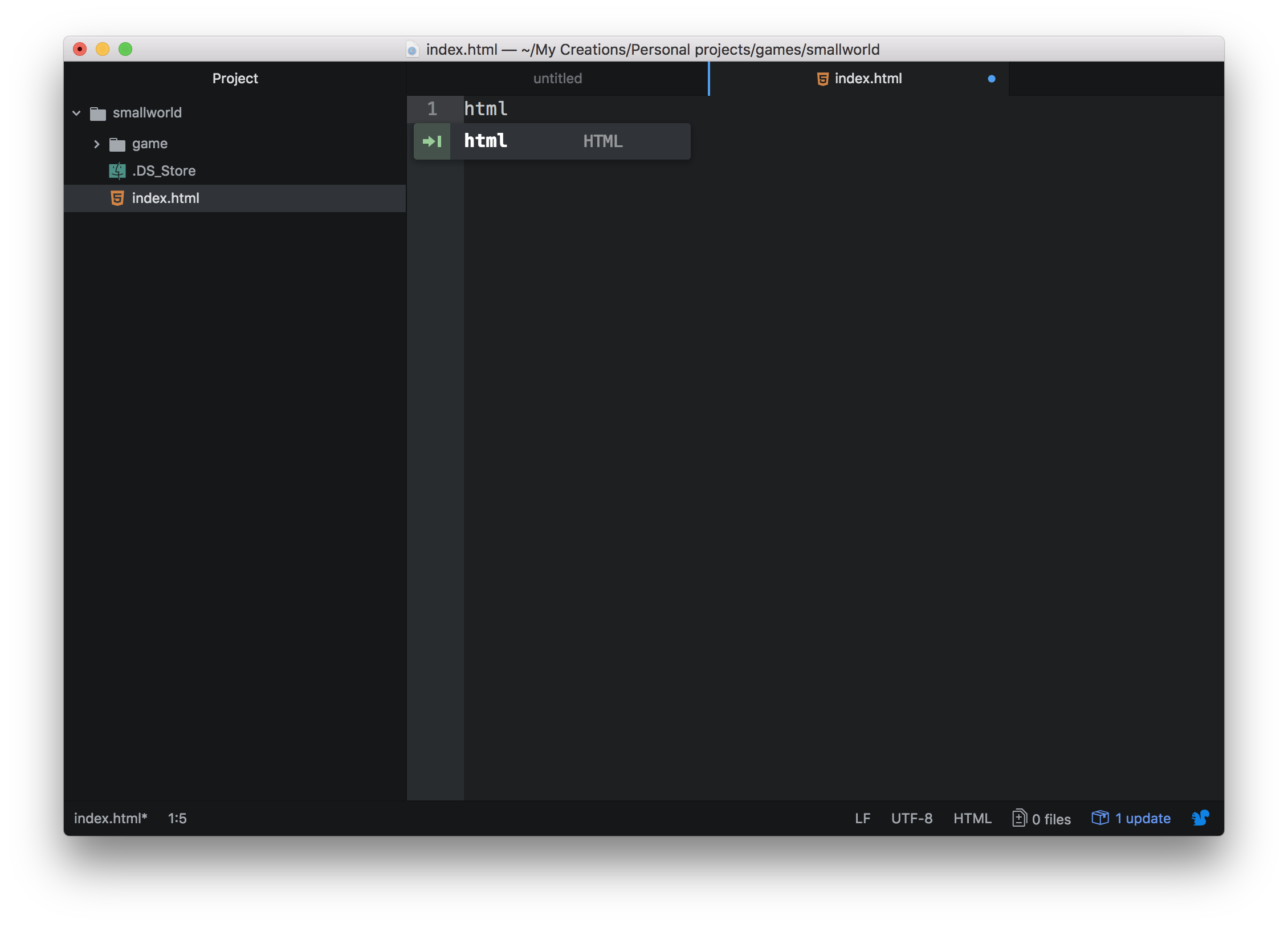Image resolution: width=1288 pixels, height=927 pixels.
Task: Open the HTML grammar selector
Action: pyautogui.click(x=972, y=819)
